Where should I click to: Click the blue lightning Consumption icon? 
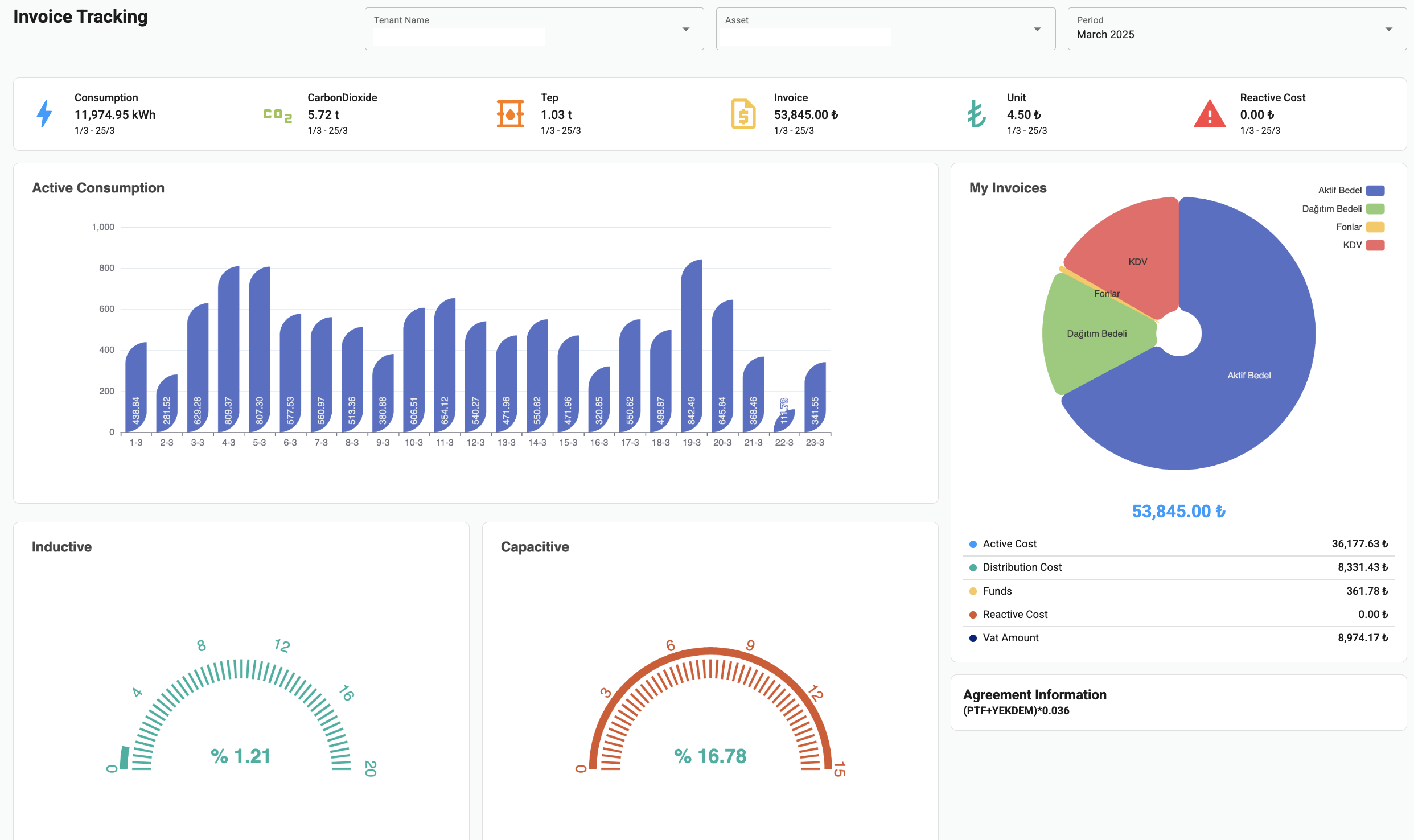coord(44,114)
